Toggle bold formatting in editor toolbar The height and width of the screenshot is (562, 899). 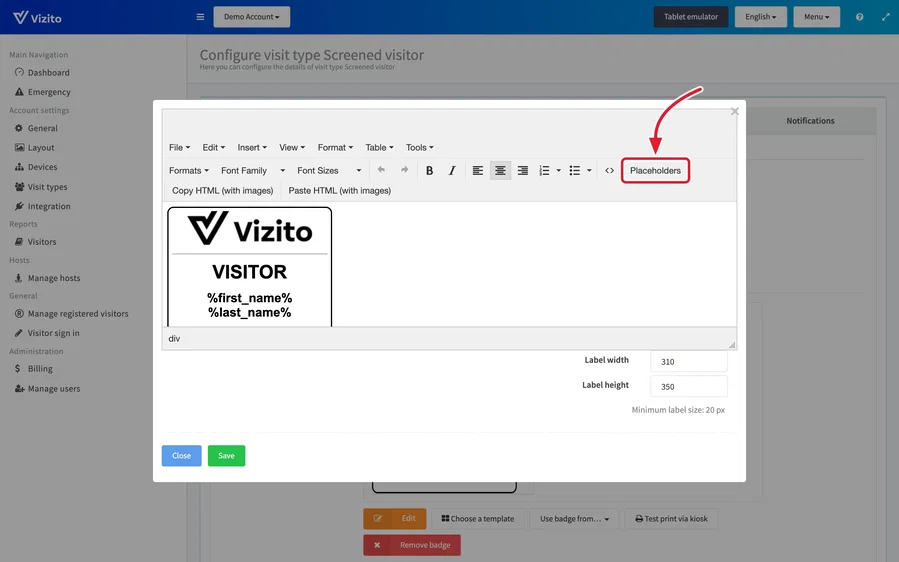(x=429, y=170)
